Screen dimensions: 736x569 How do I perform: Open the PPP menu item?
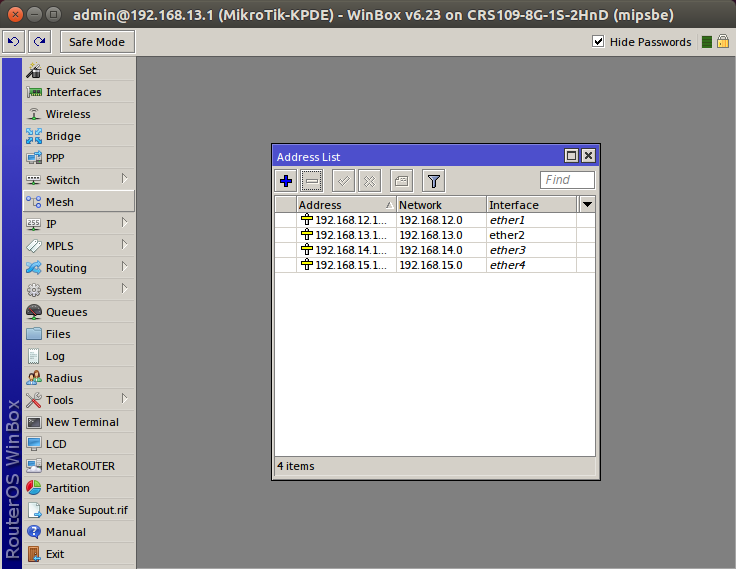click(x=79, y=158)
